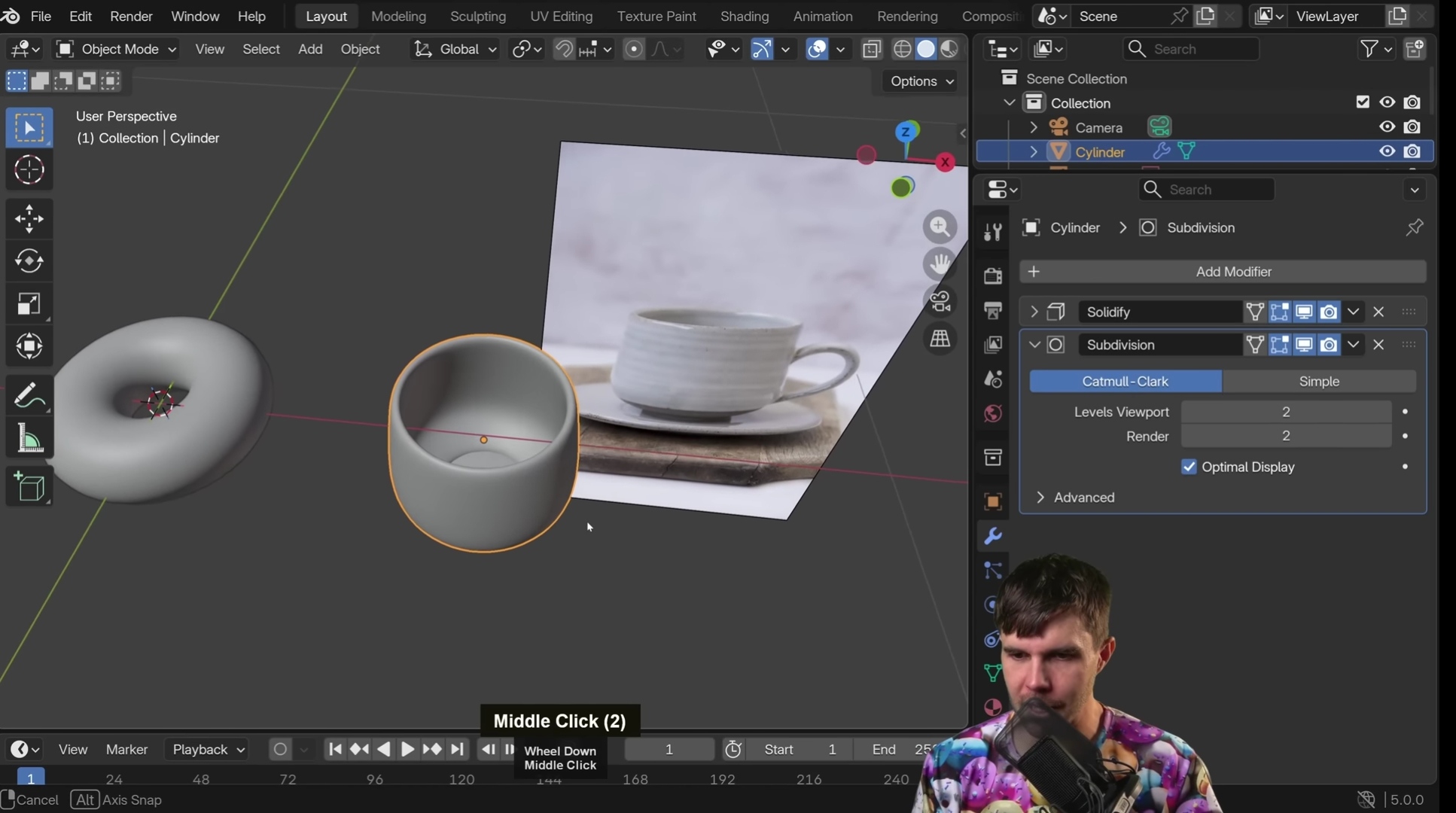1456x813 pixels.
Task: Click the 3D Cursor tool
Action: [29, 170]
